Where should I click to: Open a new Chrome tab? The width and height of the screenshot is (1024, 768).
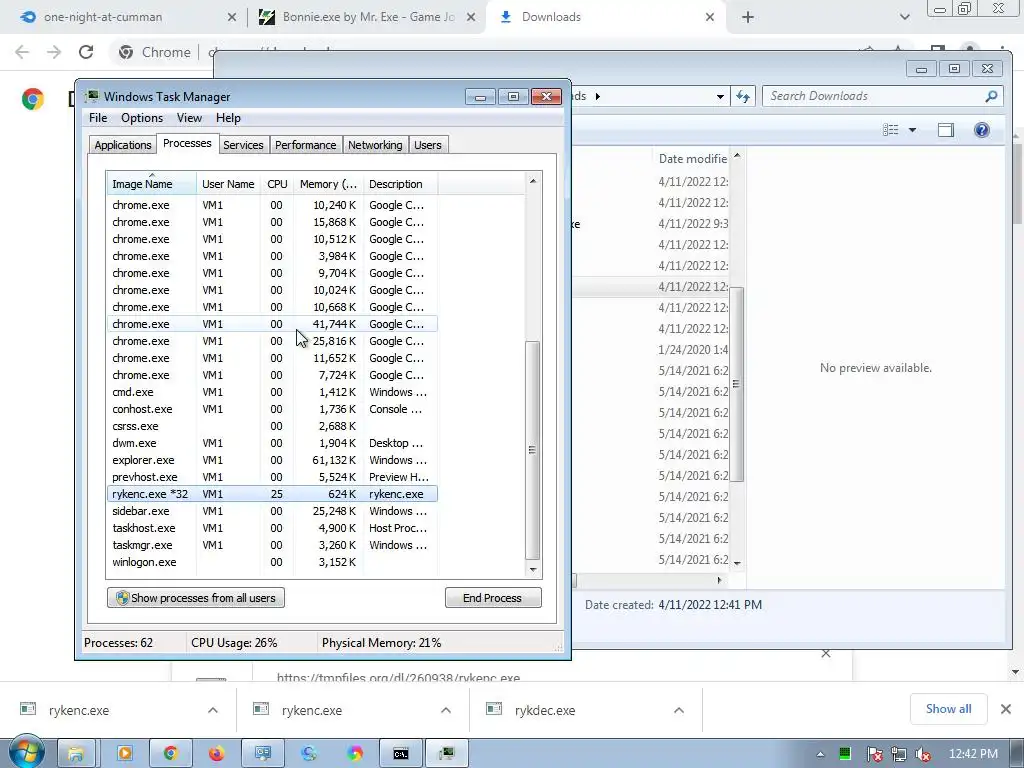point(748,17)
